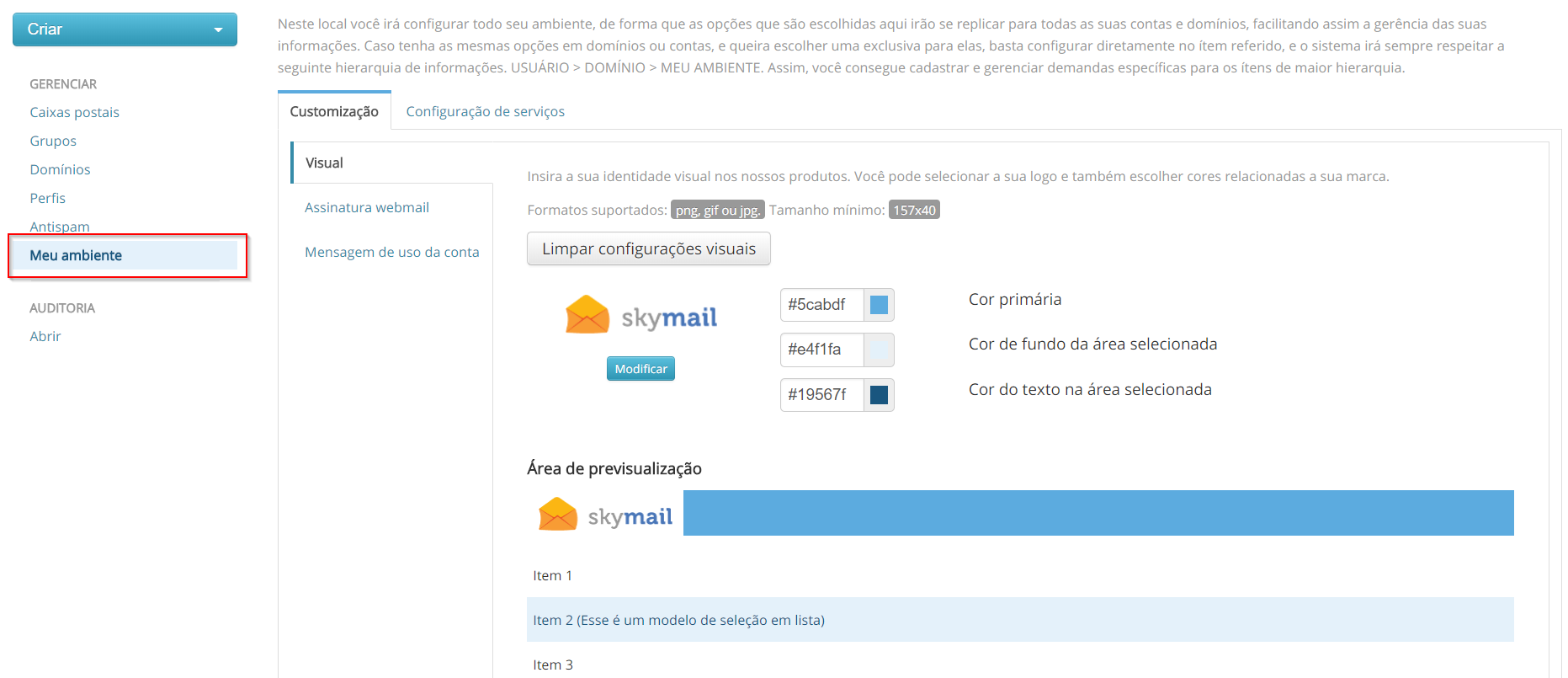Select Item 2 in the preview list

point(678,620)
